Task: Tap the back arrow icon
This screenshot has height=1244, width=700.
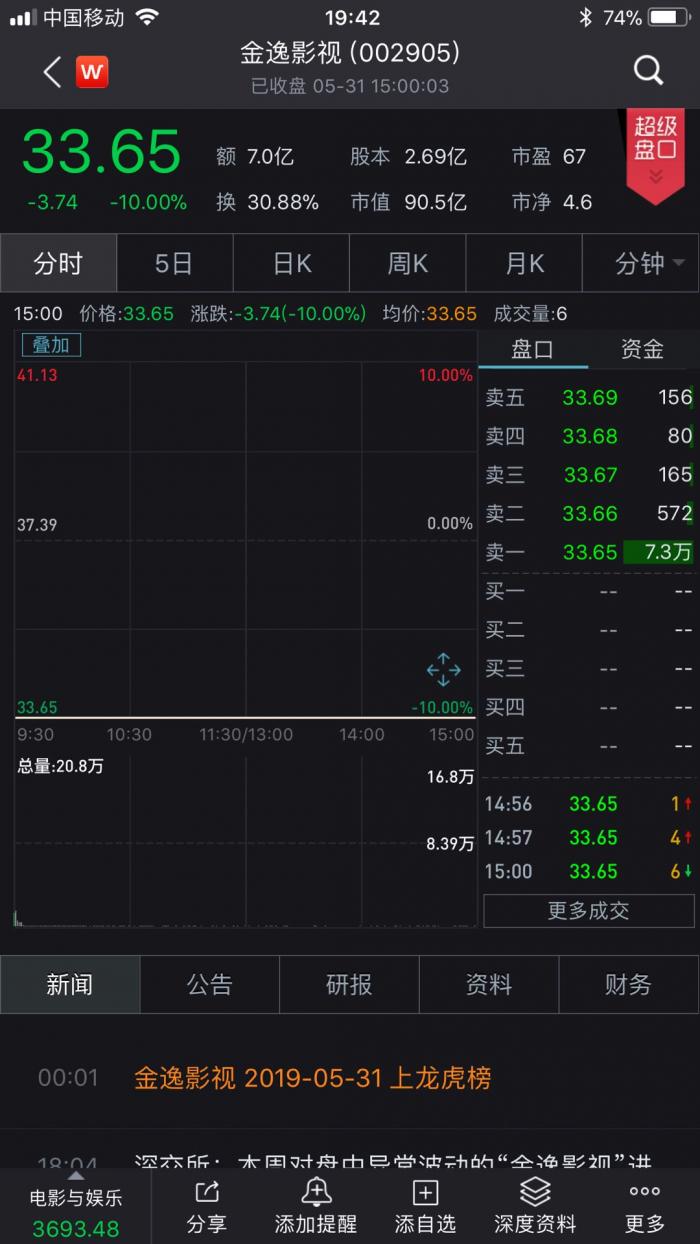Action: pos(52,71)
